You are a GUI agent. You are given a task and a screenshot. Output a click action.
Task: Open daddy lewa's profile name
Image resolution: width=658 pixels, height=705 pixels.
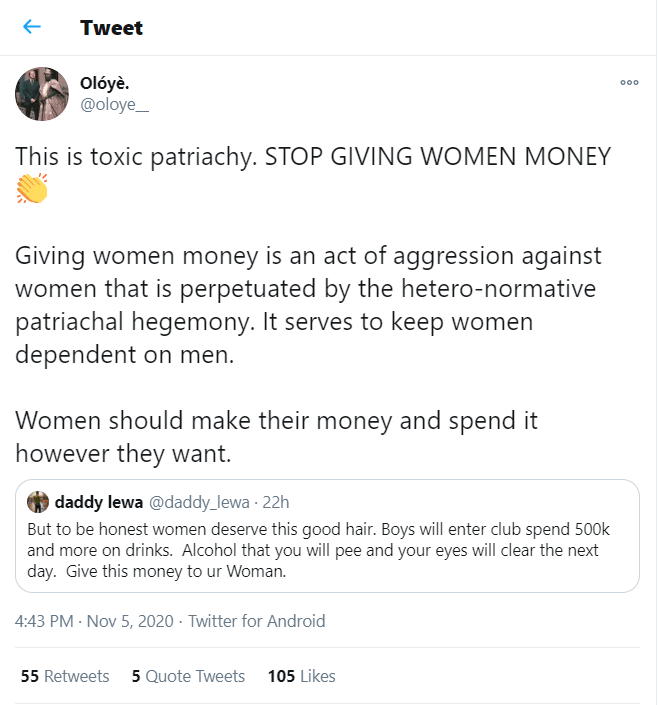click(x=97, y=502)
